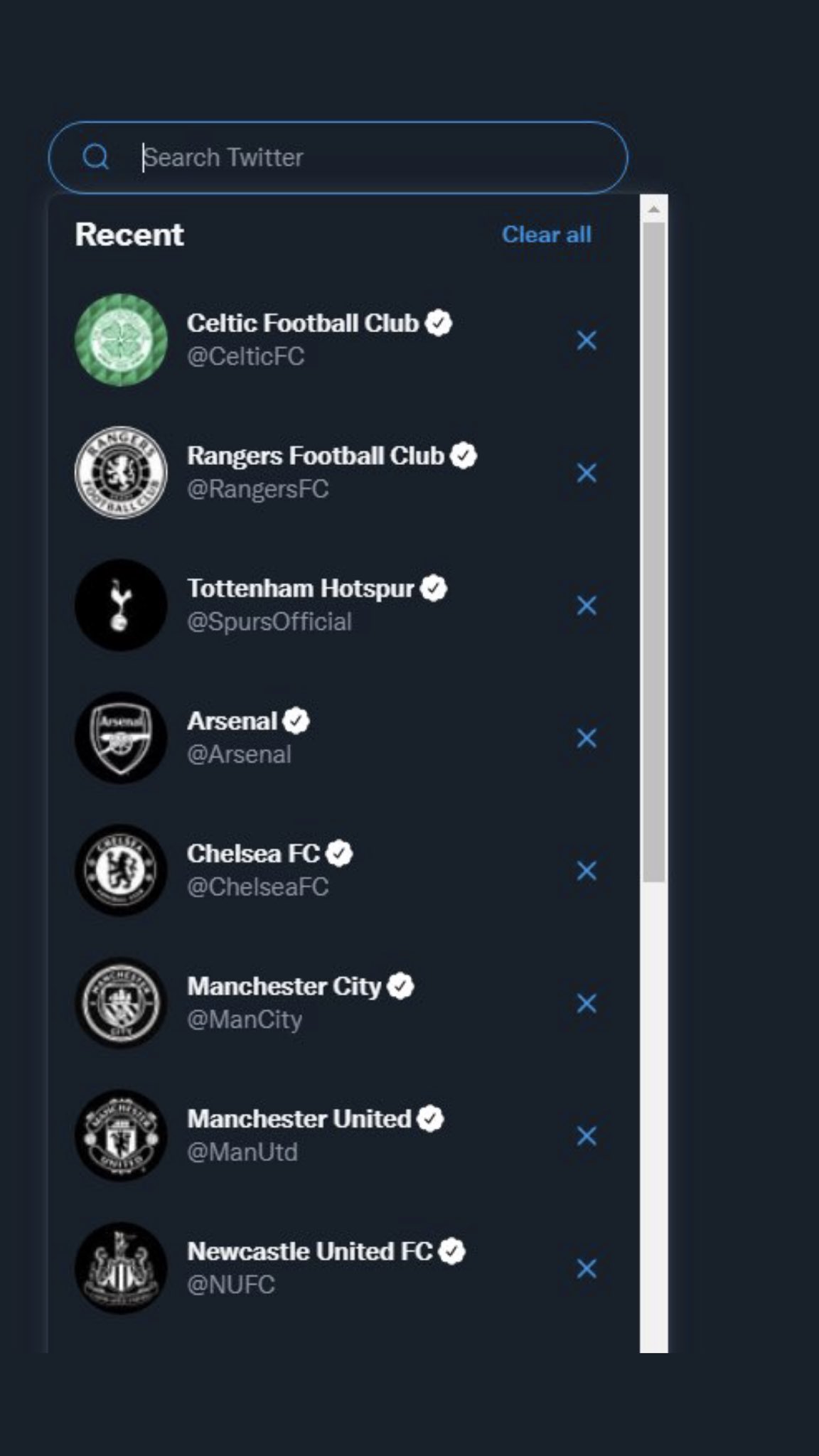
Task: Open the Arsenal cannon crest avatar
Action: 121,738
